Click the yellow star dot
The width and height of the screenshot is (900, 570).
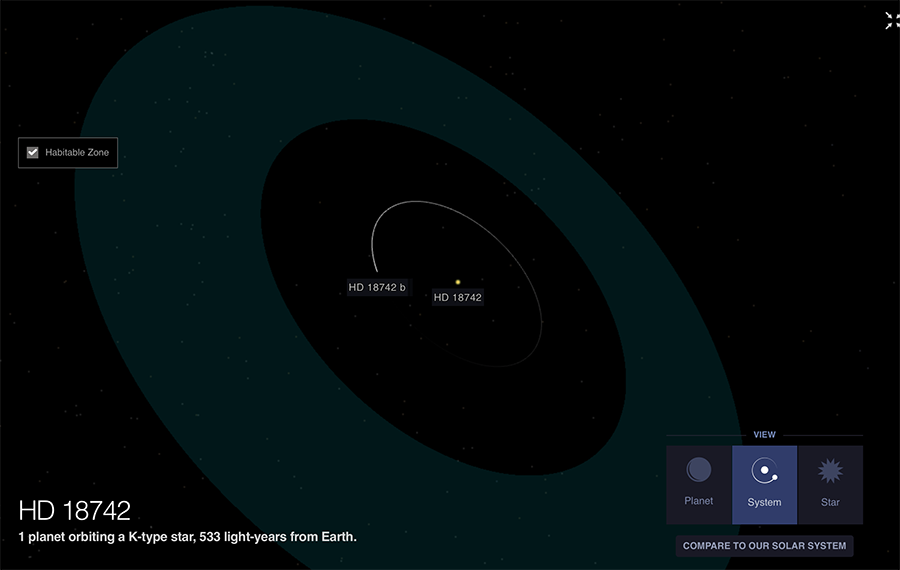457,282
